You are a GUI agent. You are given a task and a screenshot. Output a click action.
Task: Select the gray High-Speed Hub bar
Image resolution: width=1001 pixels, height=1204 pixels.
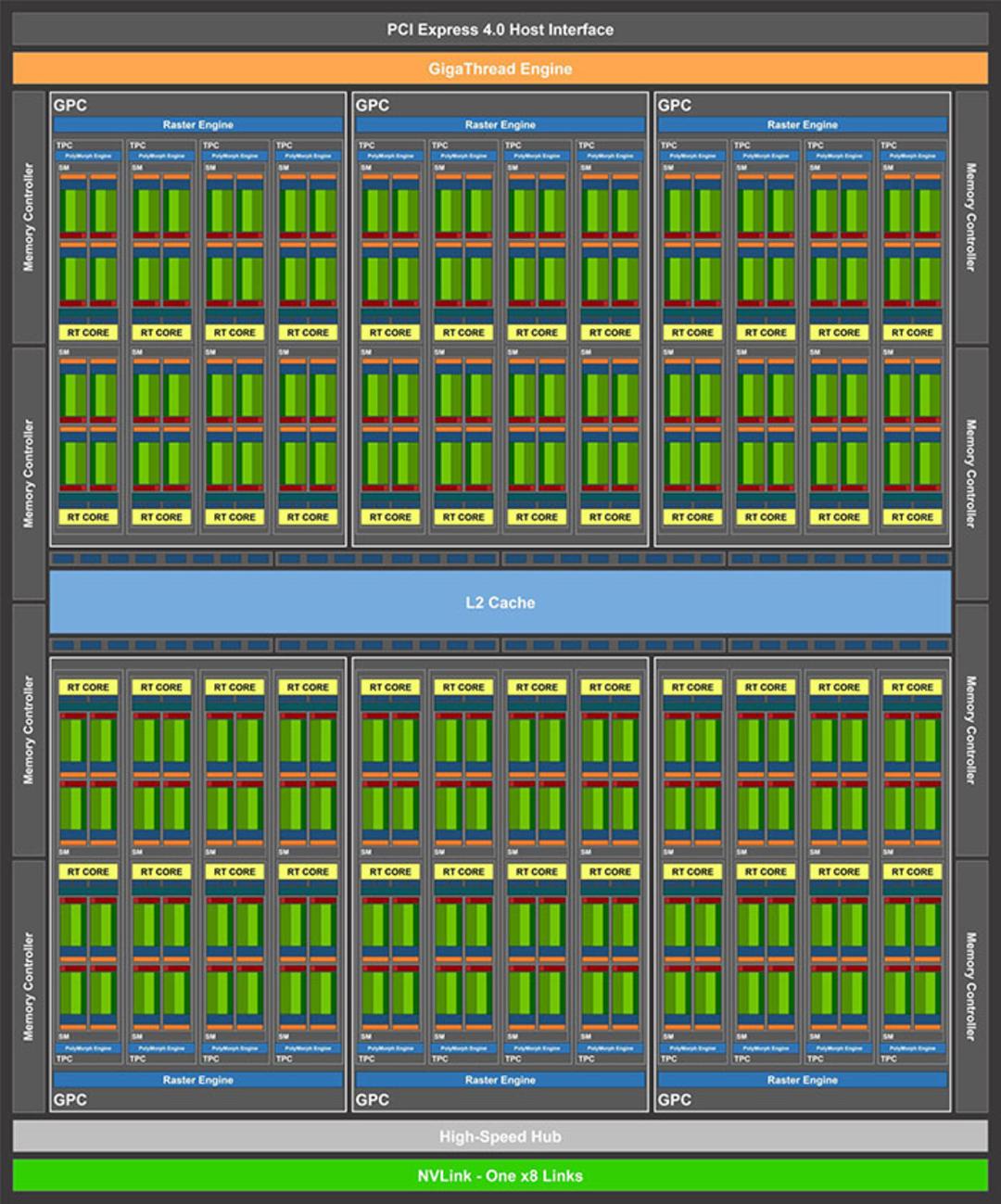pyautogui.click(x=500, y=1136)
